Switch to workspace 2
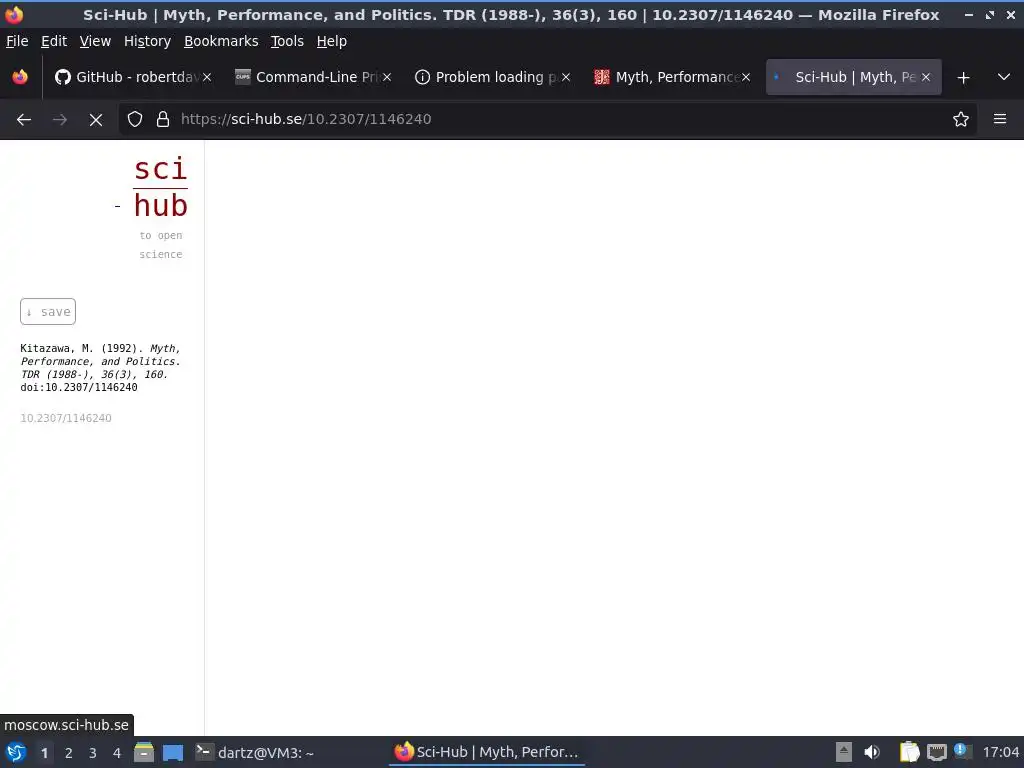The image size is (1024, 768). 69,753
